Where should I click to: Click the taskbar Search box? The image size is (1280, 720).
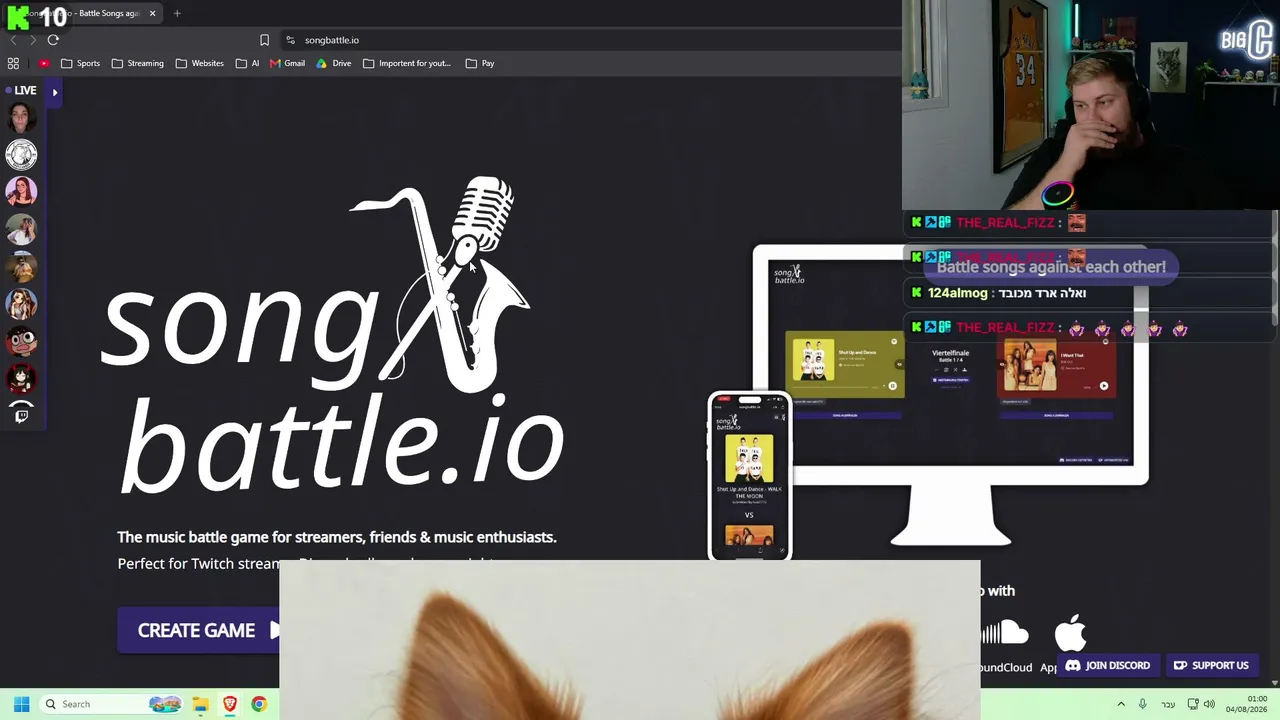[112, 704]
